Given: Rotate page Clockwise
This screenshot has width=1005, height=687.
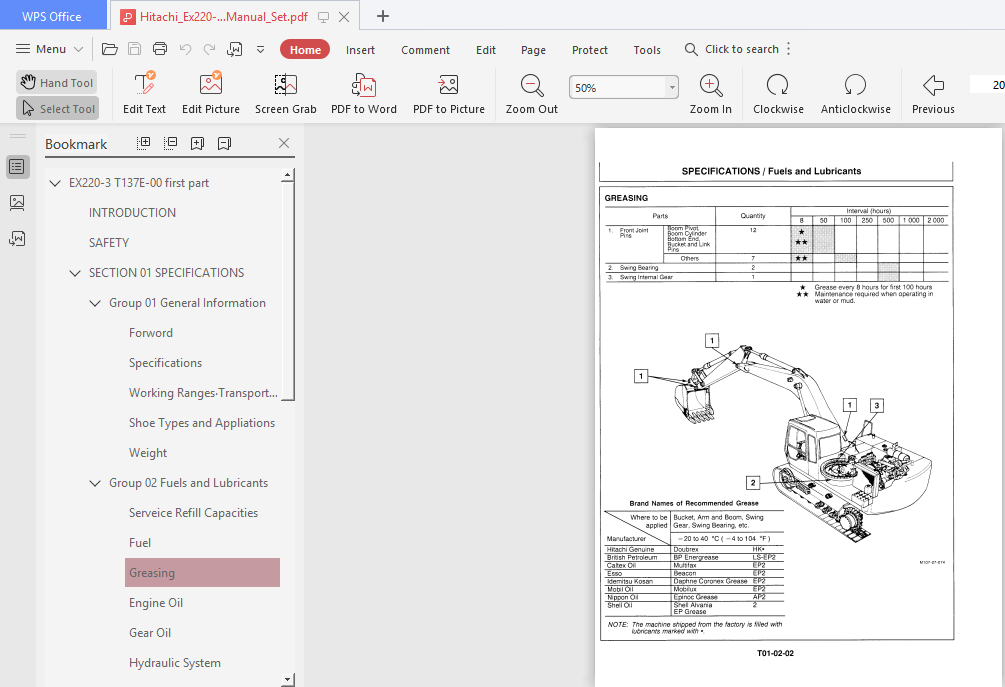Looking at the screenshot, I should coord(778,94).
